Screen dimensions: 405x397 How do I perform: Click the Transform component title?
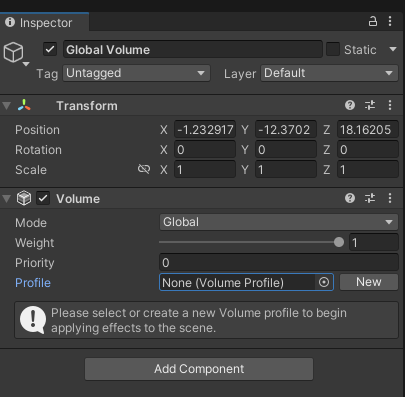pos(87,106)
